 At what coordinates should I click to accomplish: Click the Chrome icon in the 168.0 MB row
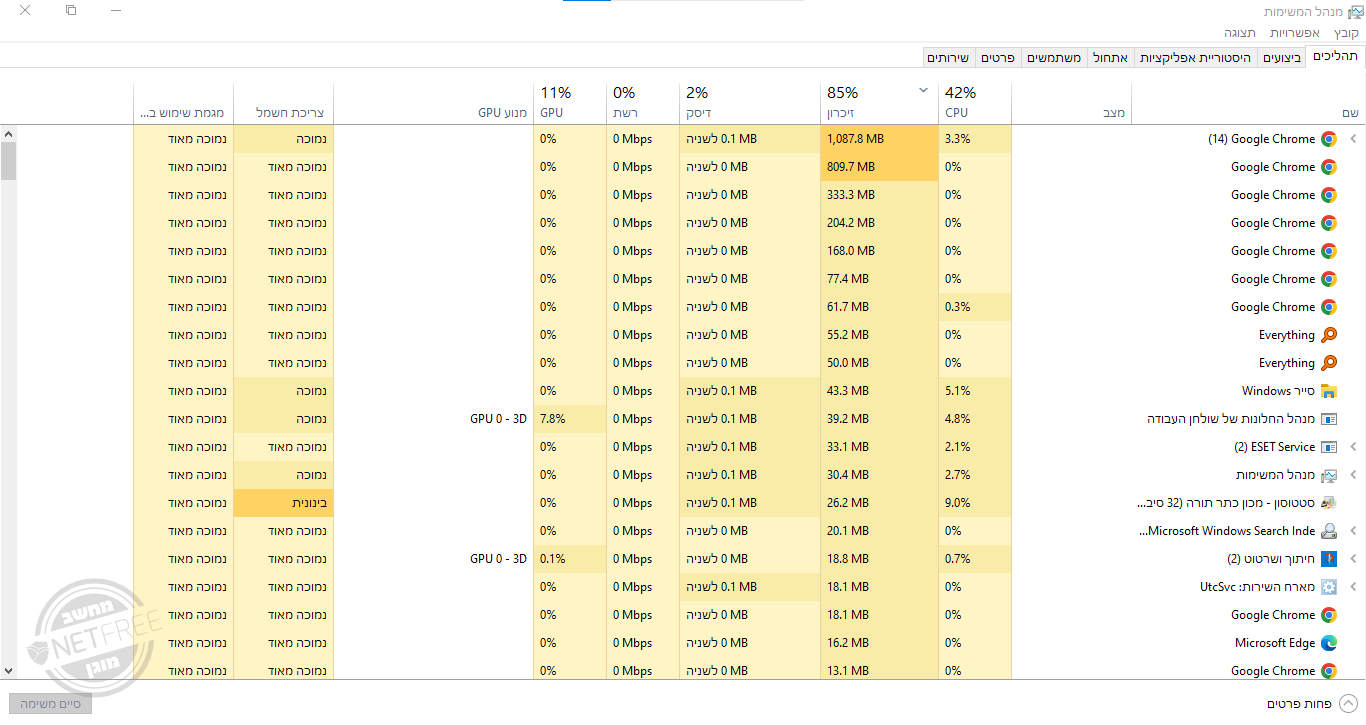1329,251
